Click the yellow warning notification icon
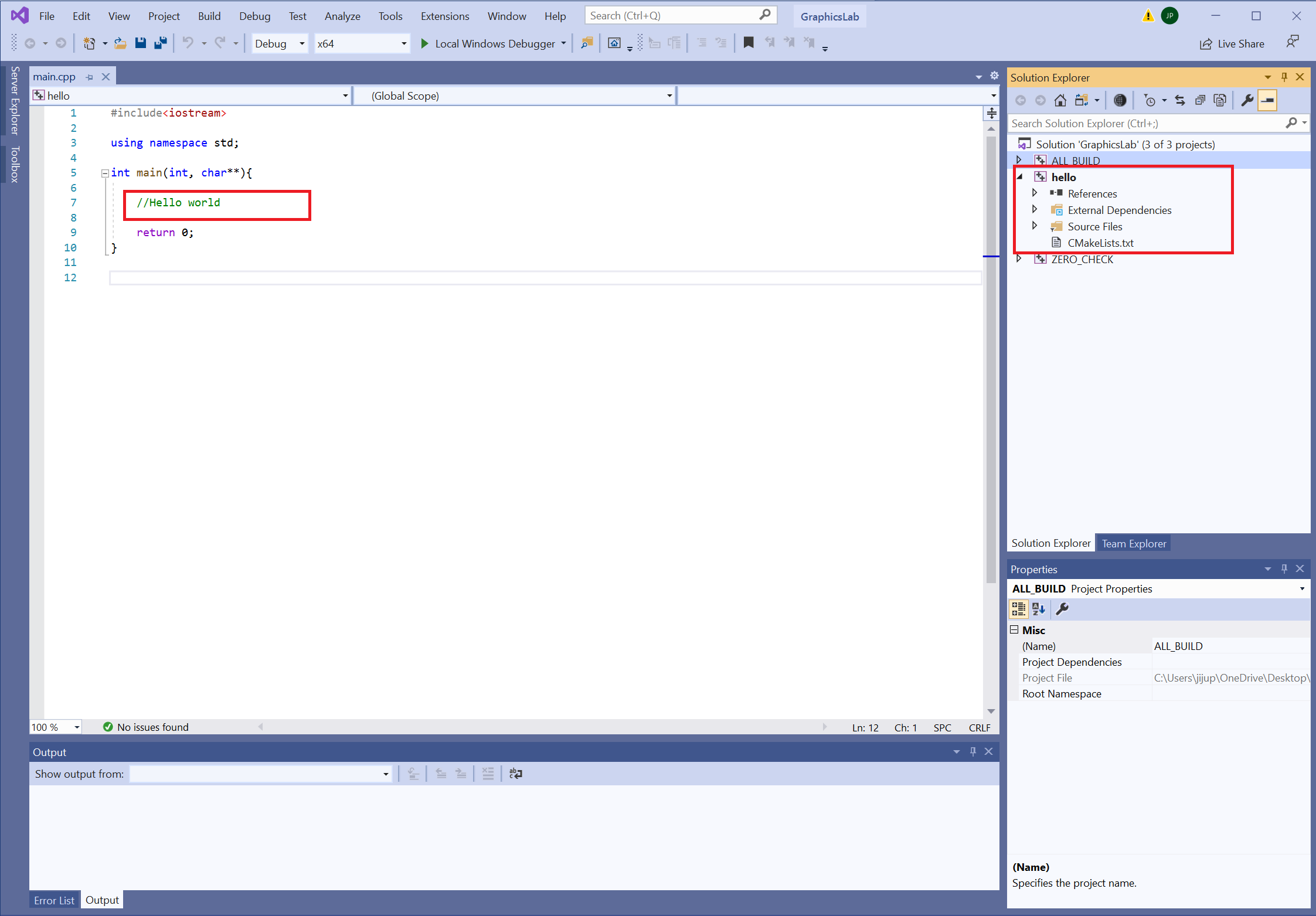 tap(1148, 16)
